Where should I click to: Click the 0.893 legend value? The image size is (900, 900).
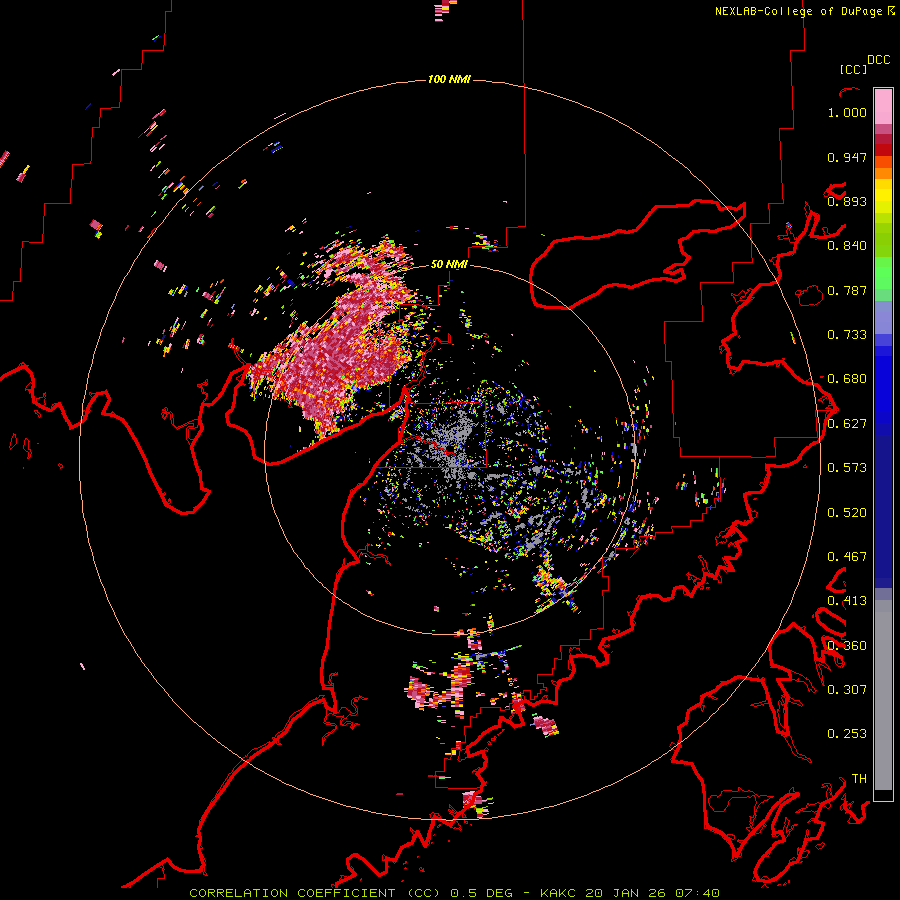(x=847, y=201)
